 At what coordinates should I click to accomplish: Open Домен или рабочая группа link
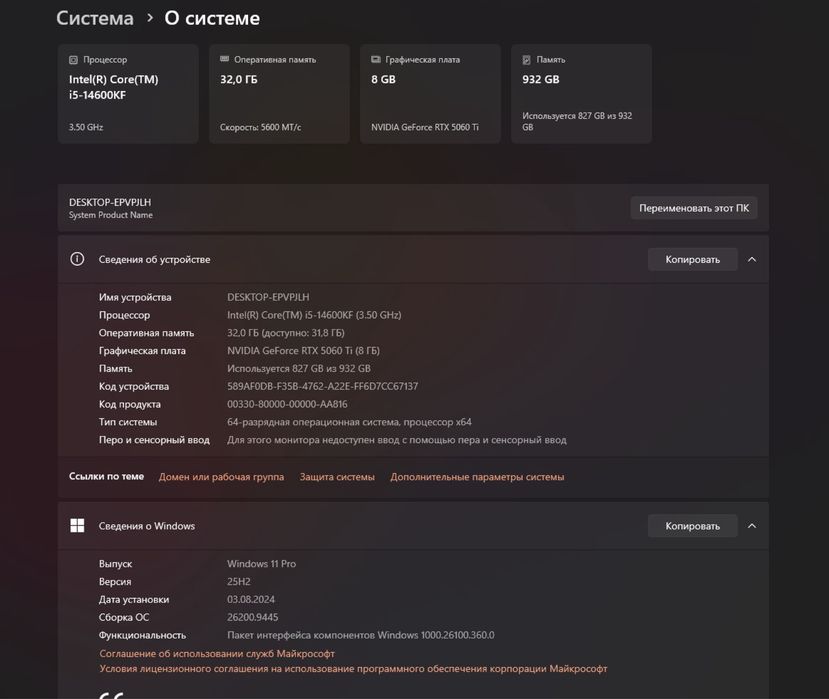[x=222, y=476]
